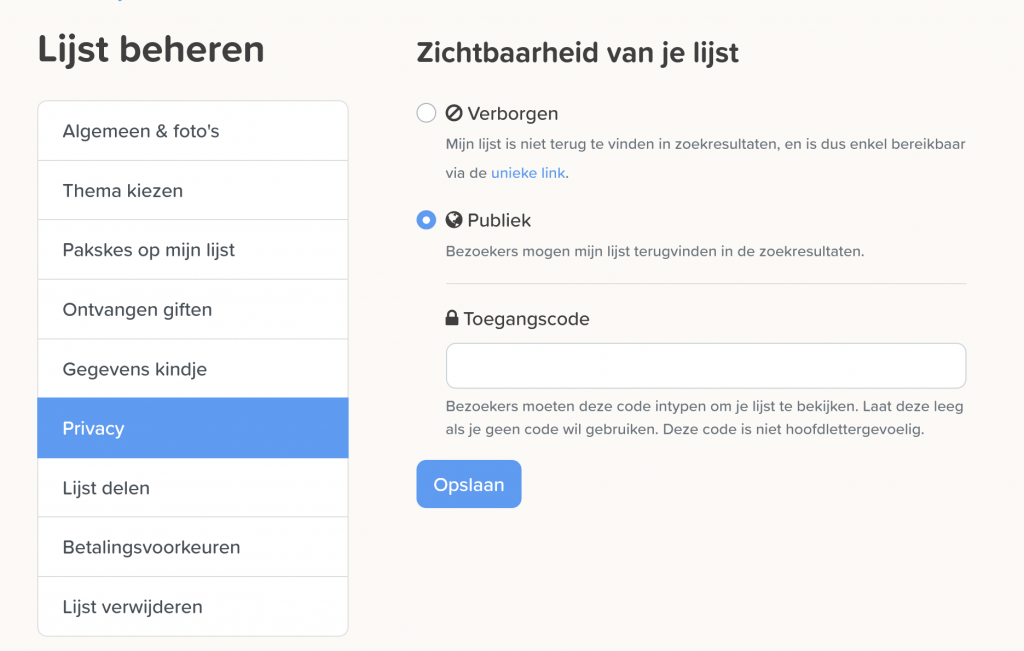Follow the unieke link hyperlink
1024x651 pixels.
pyautogui.click(x=528, y=173)
